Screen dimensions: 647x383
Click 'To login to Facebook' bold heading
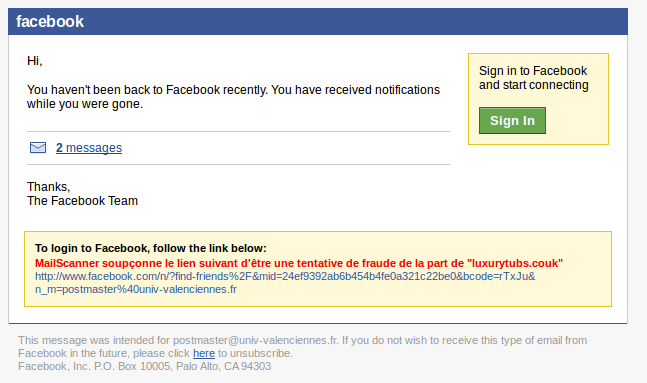(151, 248)
